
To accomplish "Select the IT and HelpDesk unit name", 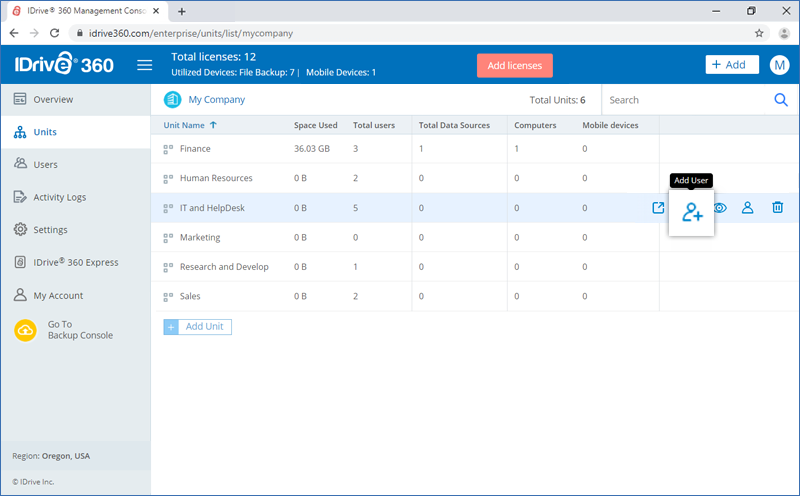I will (212, 208).
